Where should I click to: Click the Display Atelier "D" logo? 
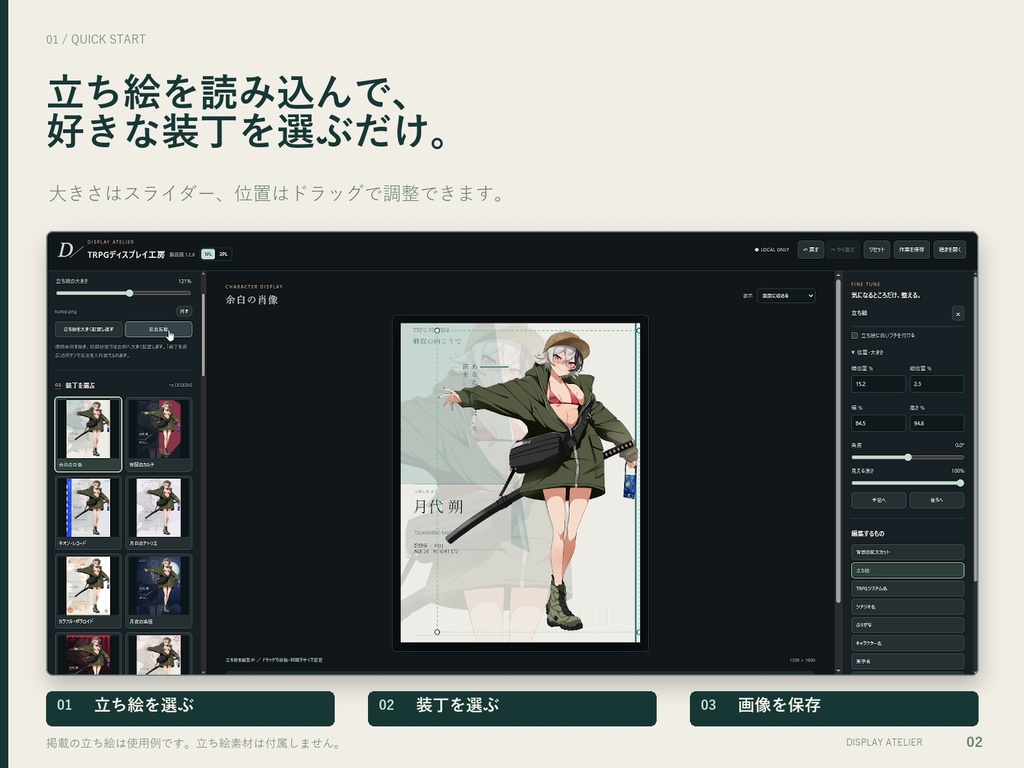[x=69, y=250]
